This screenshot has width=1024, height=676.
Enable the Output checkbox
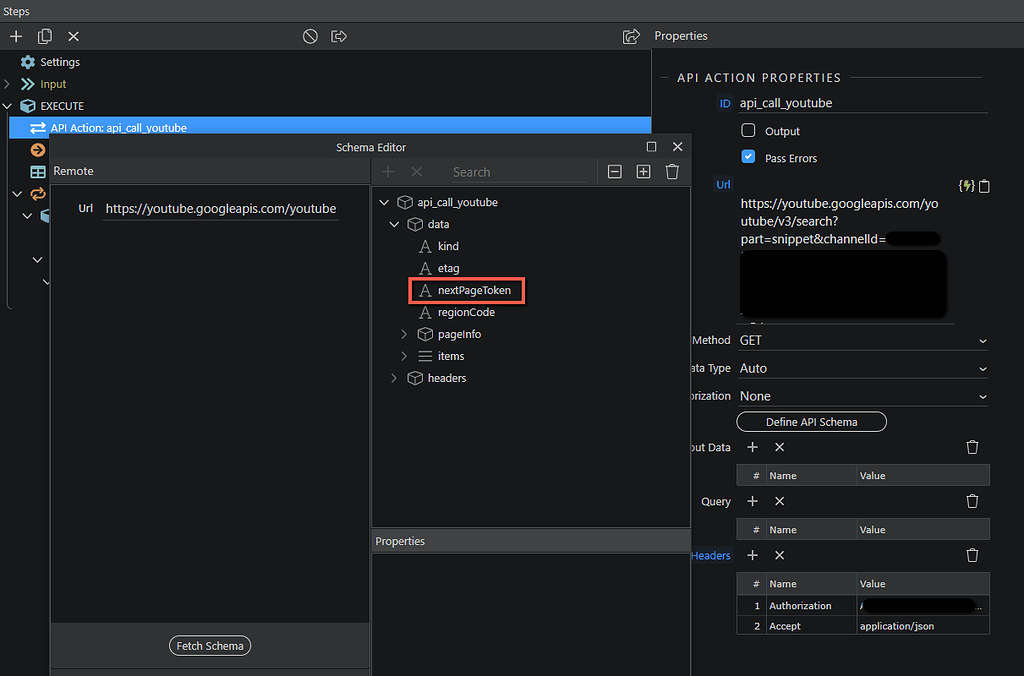pyautogui.click(x=746, y=130)
